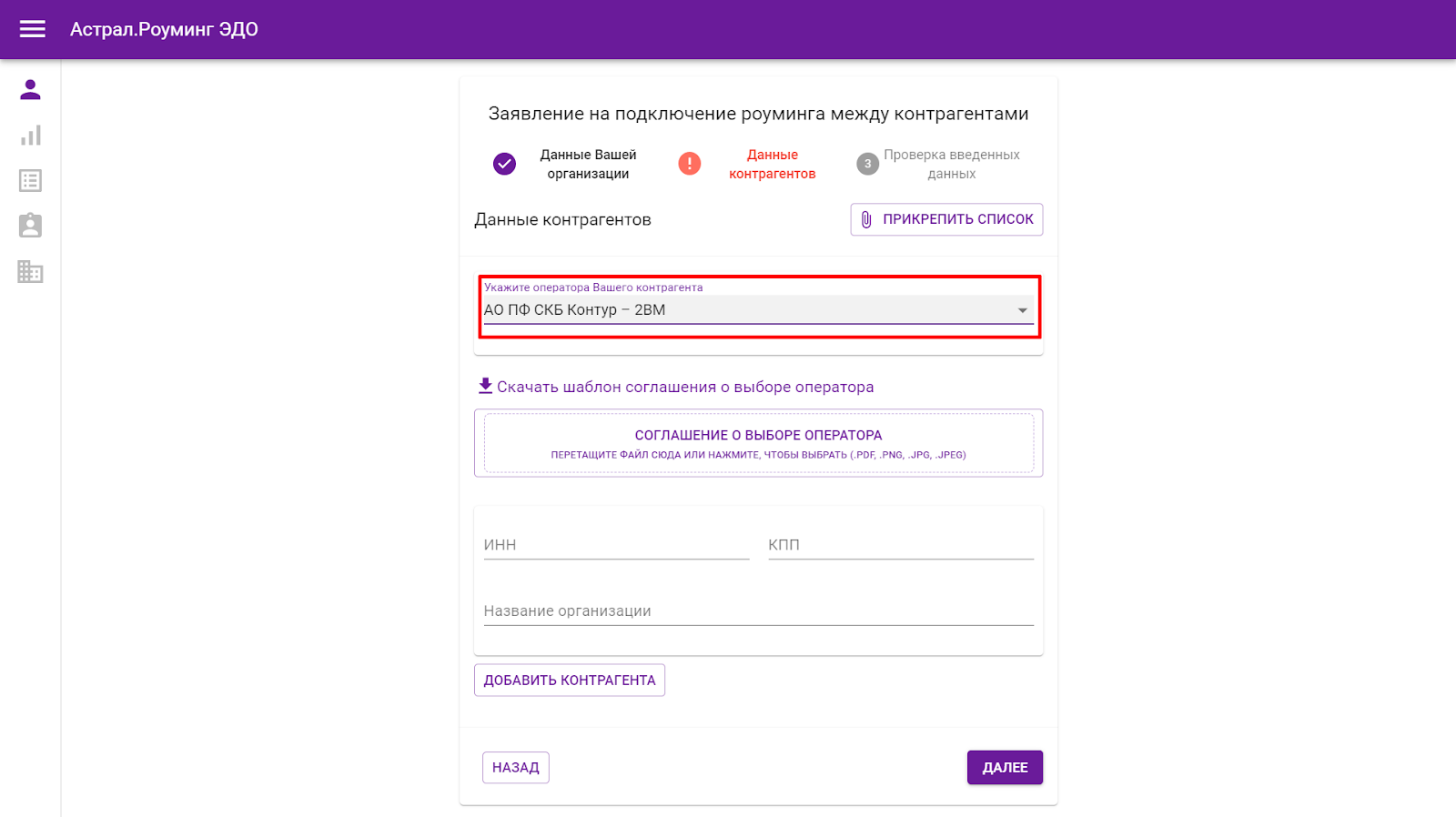The image size is (1456, 817).
Task: Go to Данные Вашей организации step
Action: click(588, 164)
